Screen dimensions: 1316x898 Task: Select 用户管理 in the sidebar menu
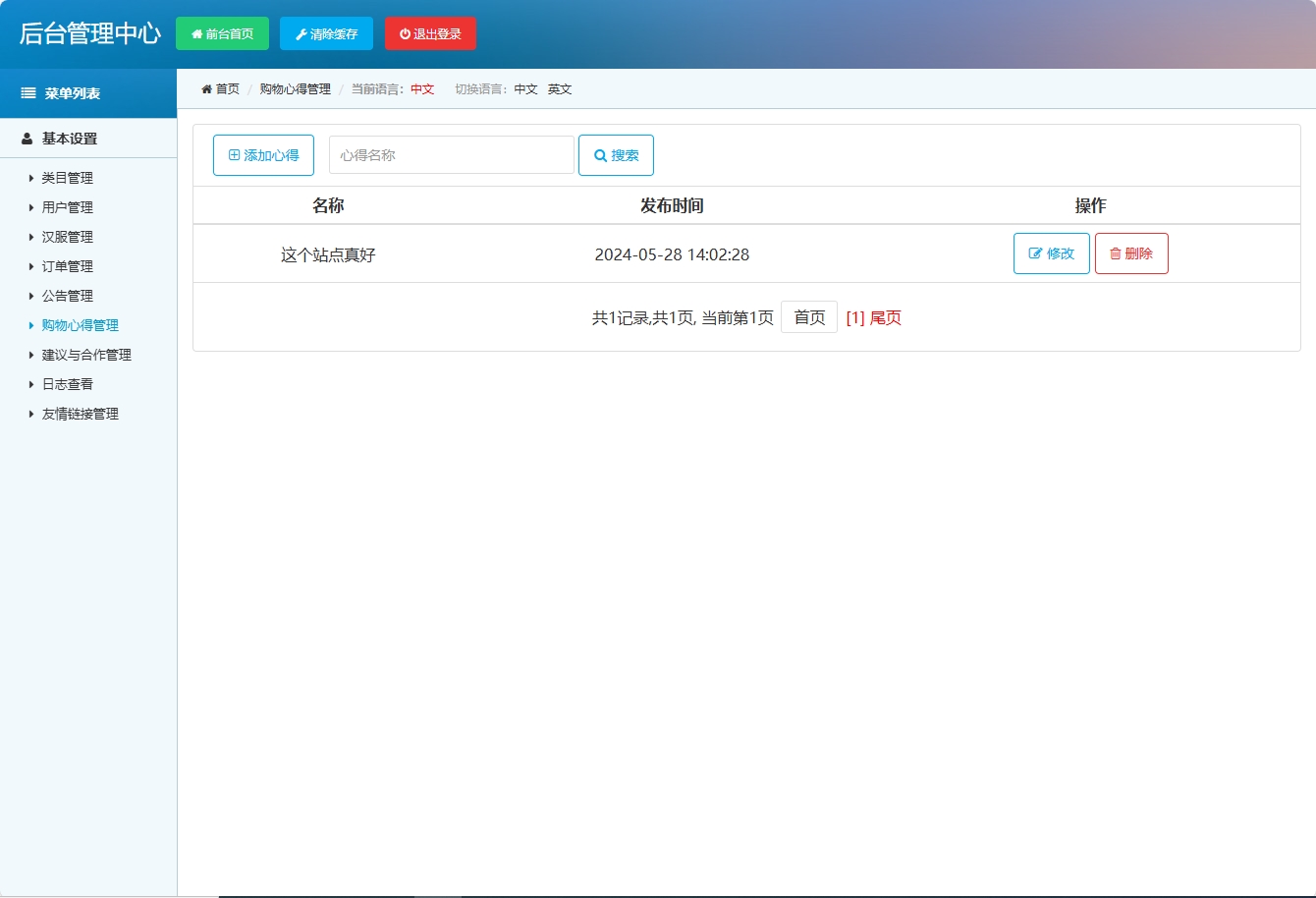[67, 207]
